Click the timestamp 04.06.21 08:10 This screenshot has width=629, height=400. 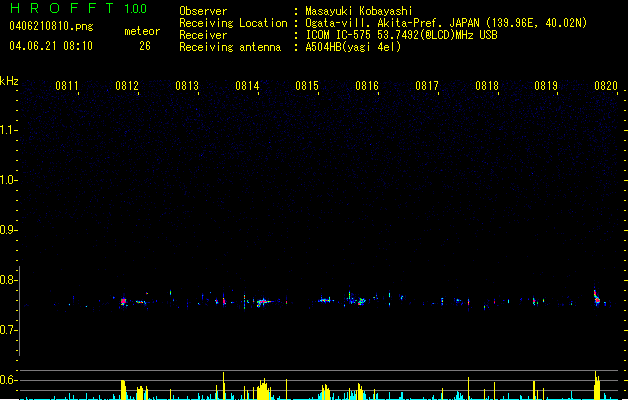(x=51, y=46)
